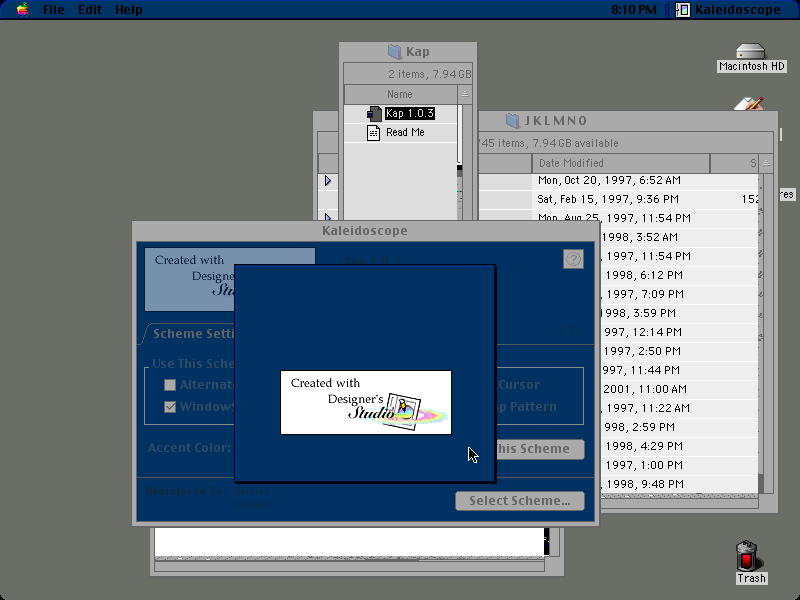Select the row dated 1998, 4:29 PM
The image size is (800, 600).
tap(679, 446)
